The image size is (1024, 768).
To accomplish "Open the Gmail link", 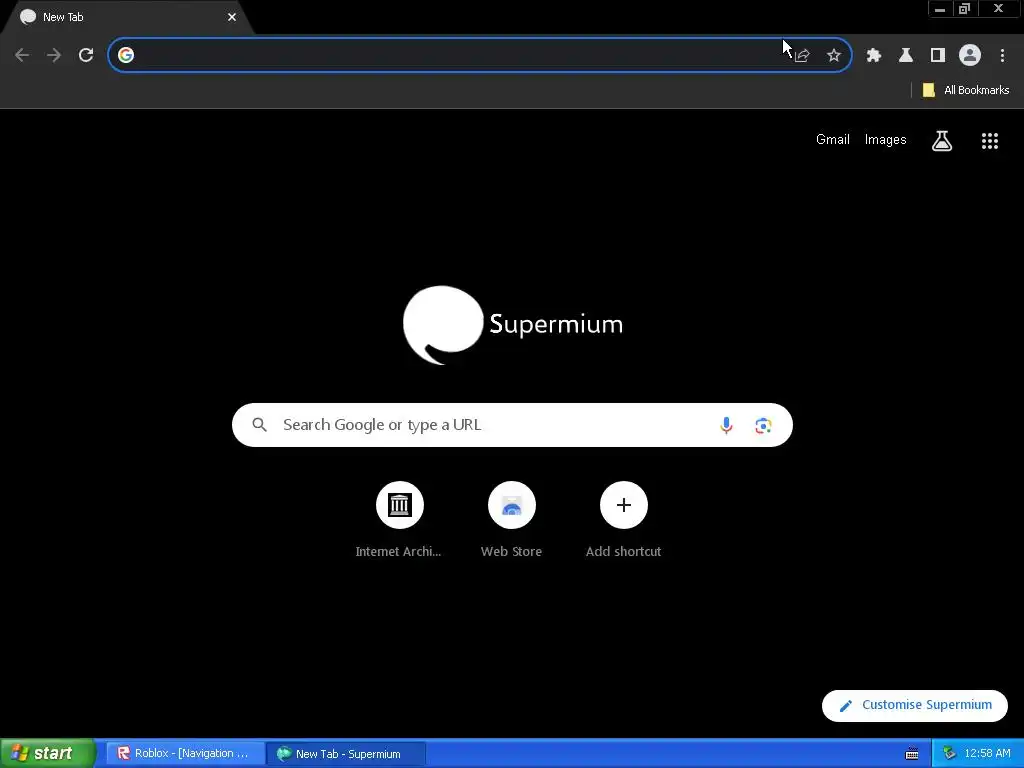I will 833,140.
